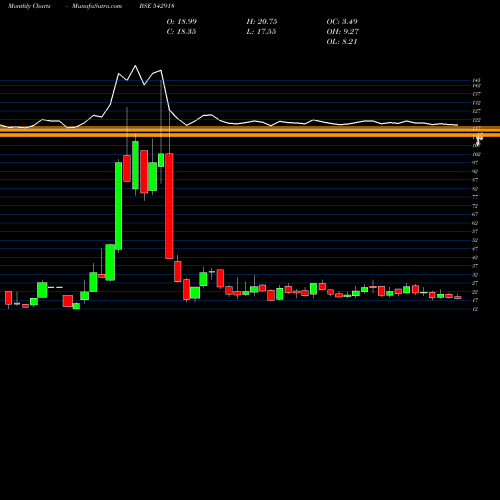The height and width of the screenshot is (500, 500).
Task: Select the 'Monthly Charts' title text
Action: pos(29,6)
